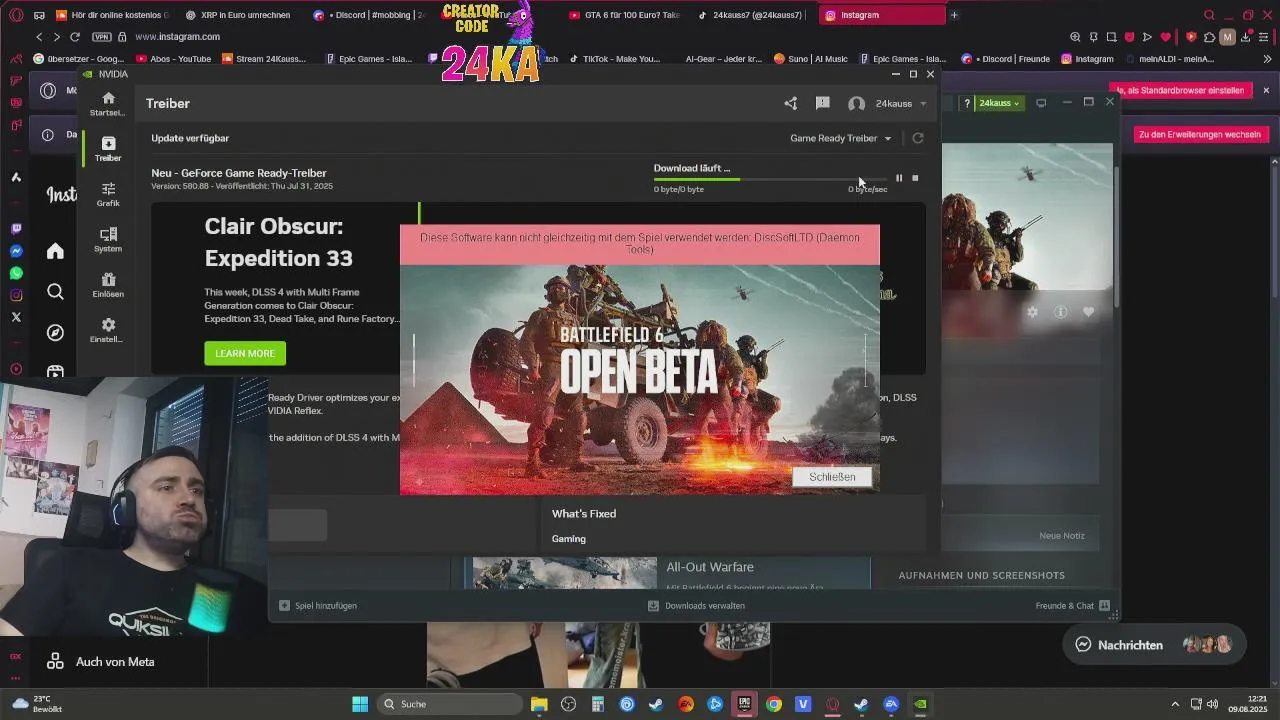
Task: Click the heart favorite icon in Steam window
Action: (1089, 312)
